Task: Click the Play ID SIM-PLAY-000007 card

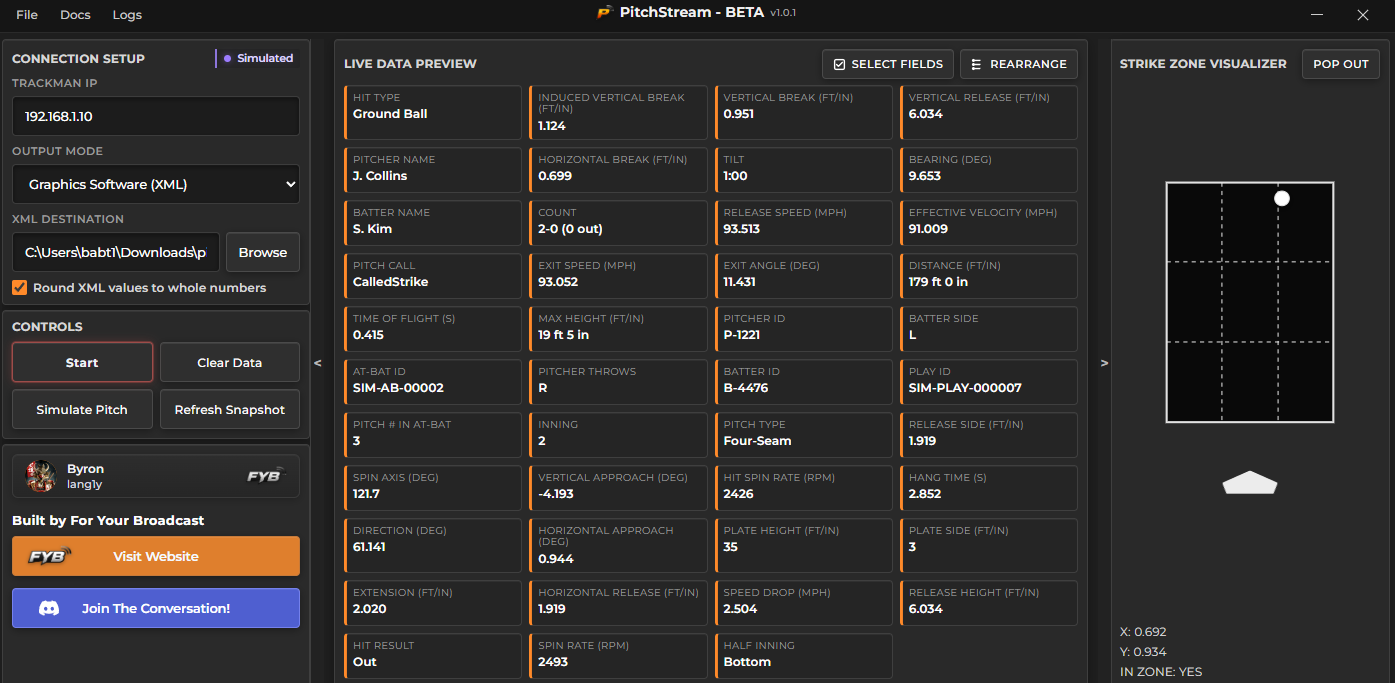Action: 991,381
